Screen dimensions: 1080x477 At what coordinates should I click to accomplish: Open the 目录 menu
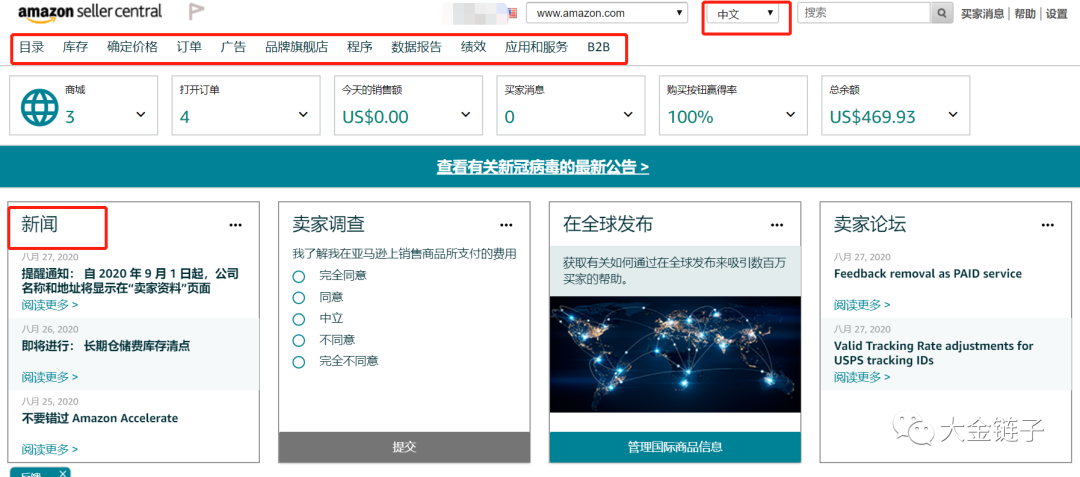pos(31,47)
